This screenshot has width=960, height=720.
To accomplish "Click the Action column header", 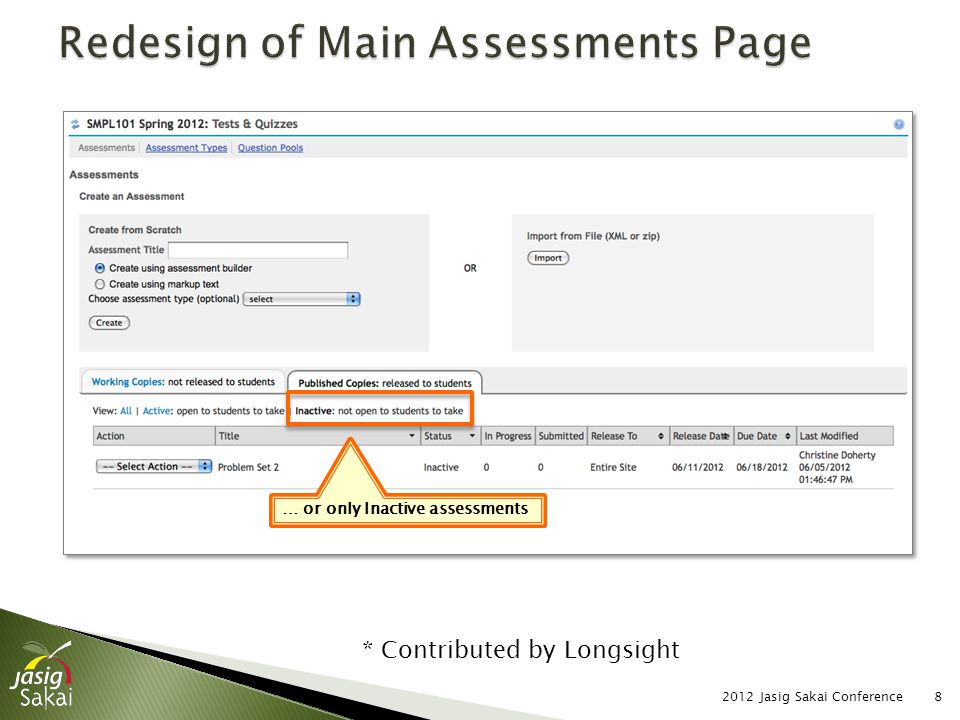I will click(x=154, y=436).
